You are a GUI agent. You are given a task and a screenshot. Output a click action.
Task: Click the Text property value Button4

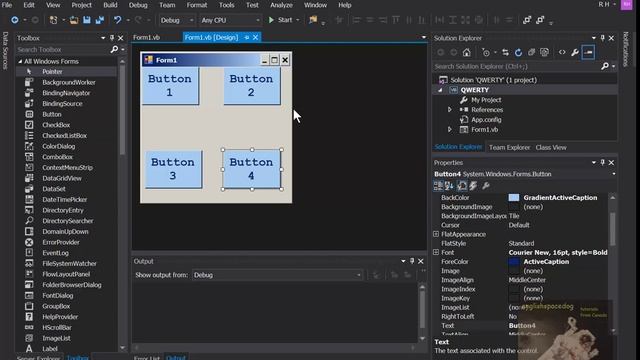[522, 326]
